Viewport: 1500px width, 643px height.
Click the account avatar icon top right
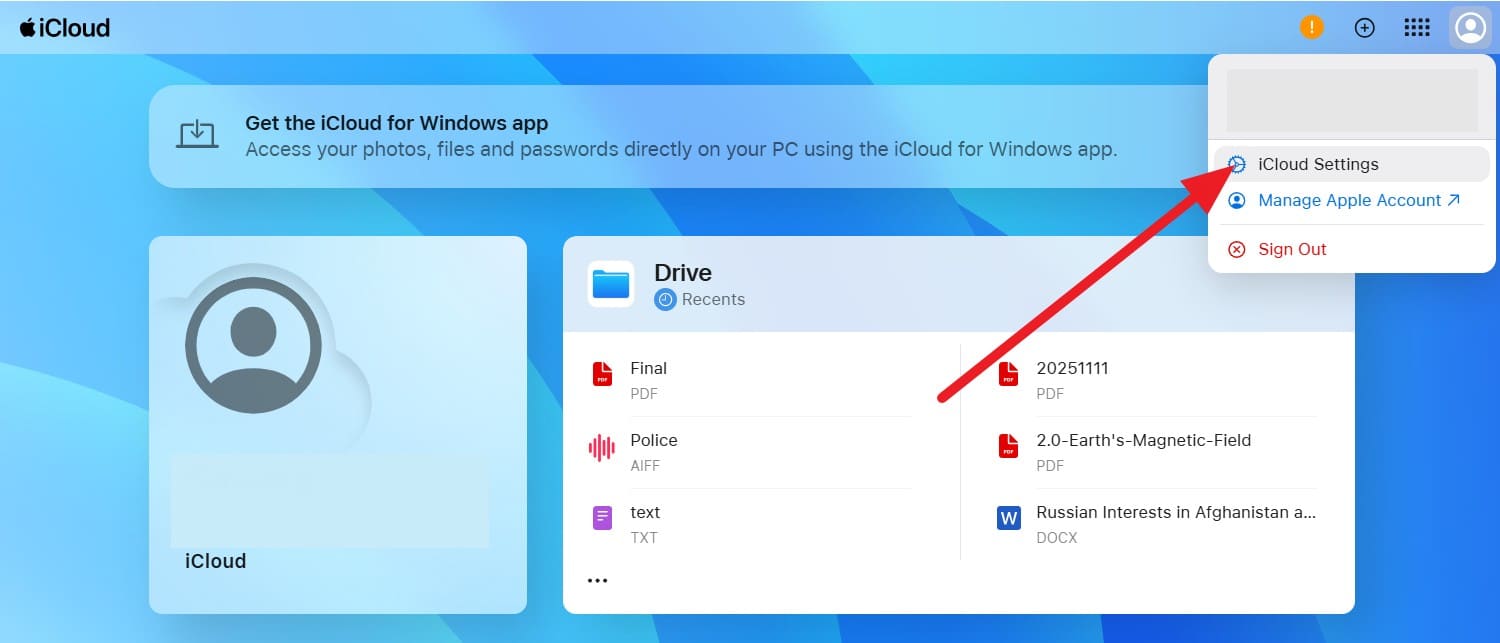point(1470,27)
